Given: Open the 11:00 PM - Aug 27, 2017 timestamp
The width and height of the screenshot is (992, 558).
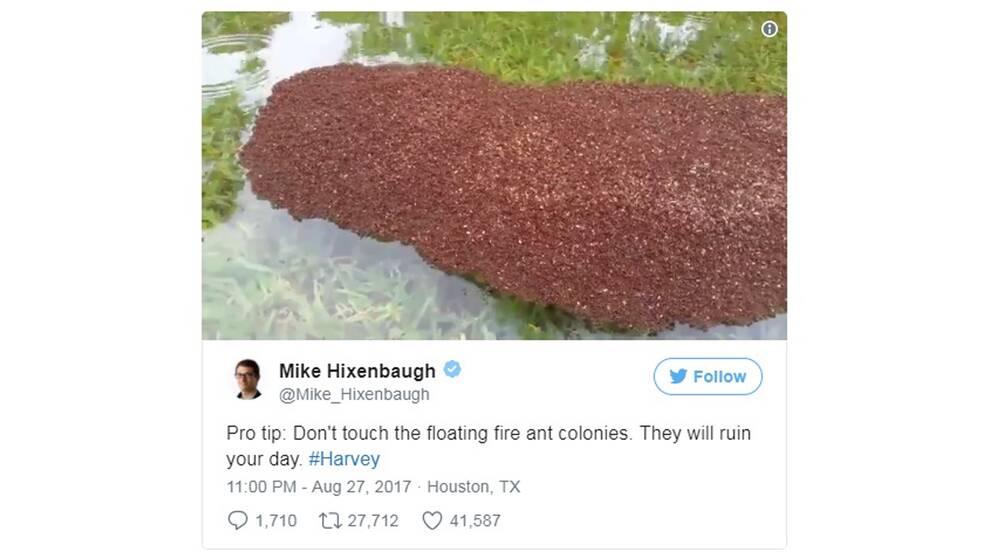Looking at the screenshot, I should 319,487.
